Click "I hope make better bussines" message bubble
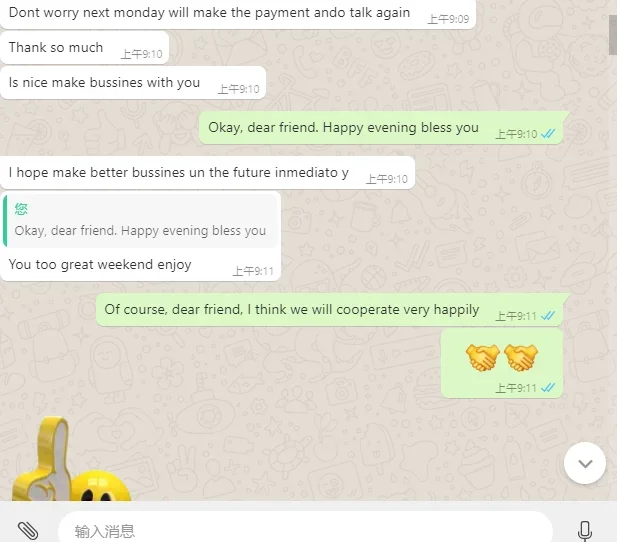The width and height of the screenshot is (617, 542). [x=207, y=173]
